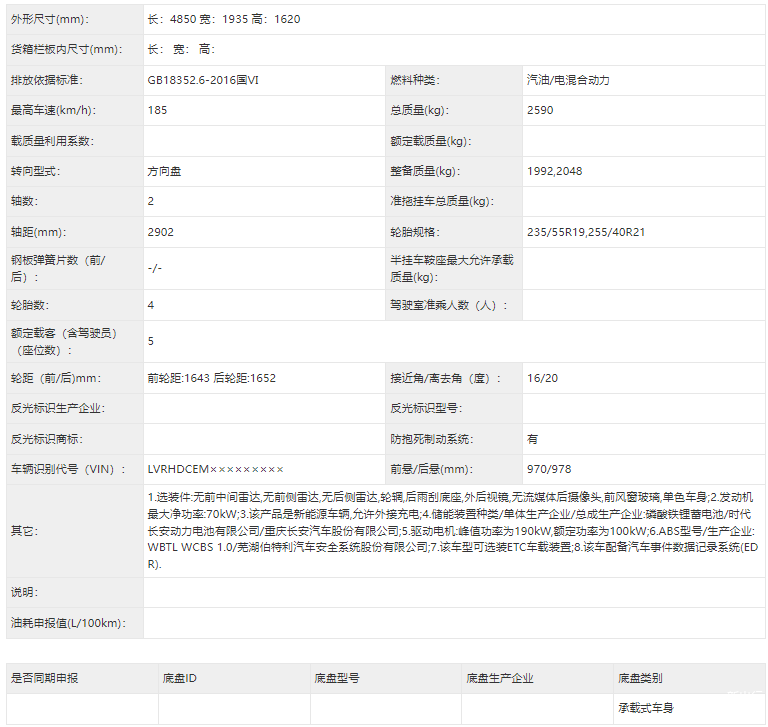This screenshot has width=768, height=727.
Task: Click the 油耗申报值(L/100km) label cell
Action: [x=66, y=623]
